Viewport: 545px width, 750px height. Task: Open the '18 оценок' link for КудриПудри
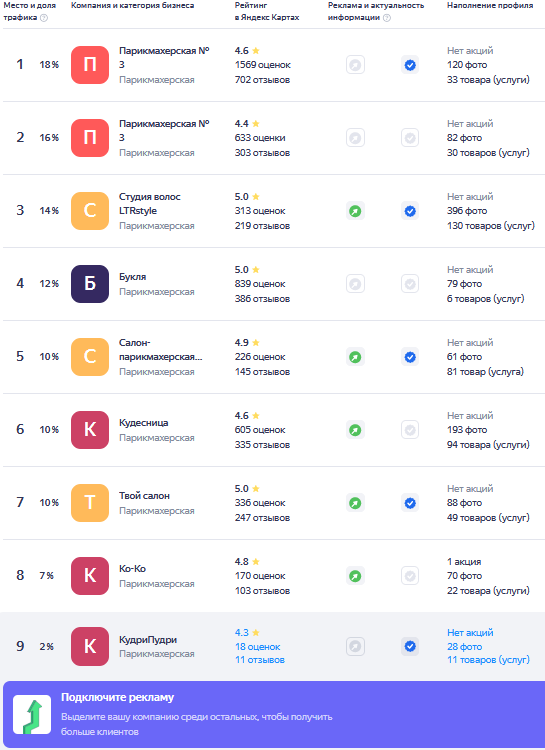[x=257, y=647]
